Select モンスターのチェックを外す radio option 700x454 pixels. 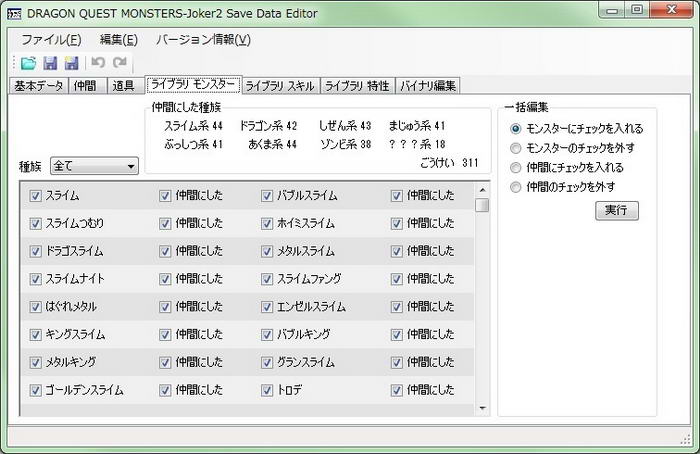(515, 148)
